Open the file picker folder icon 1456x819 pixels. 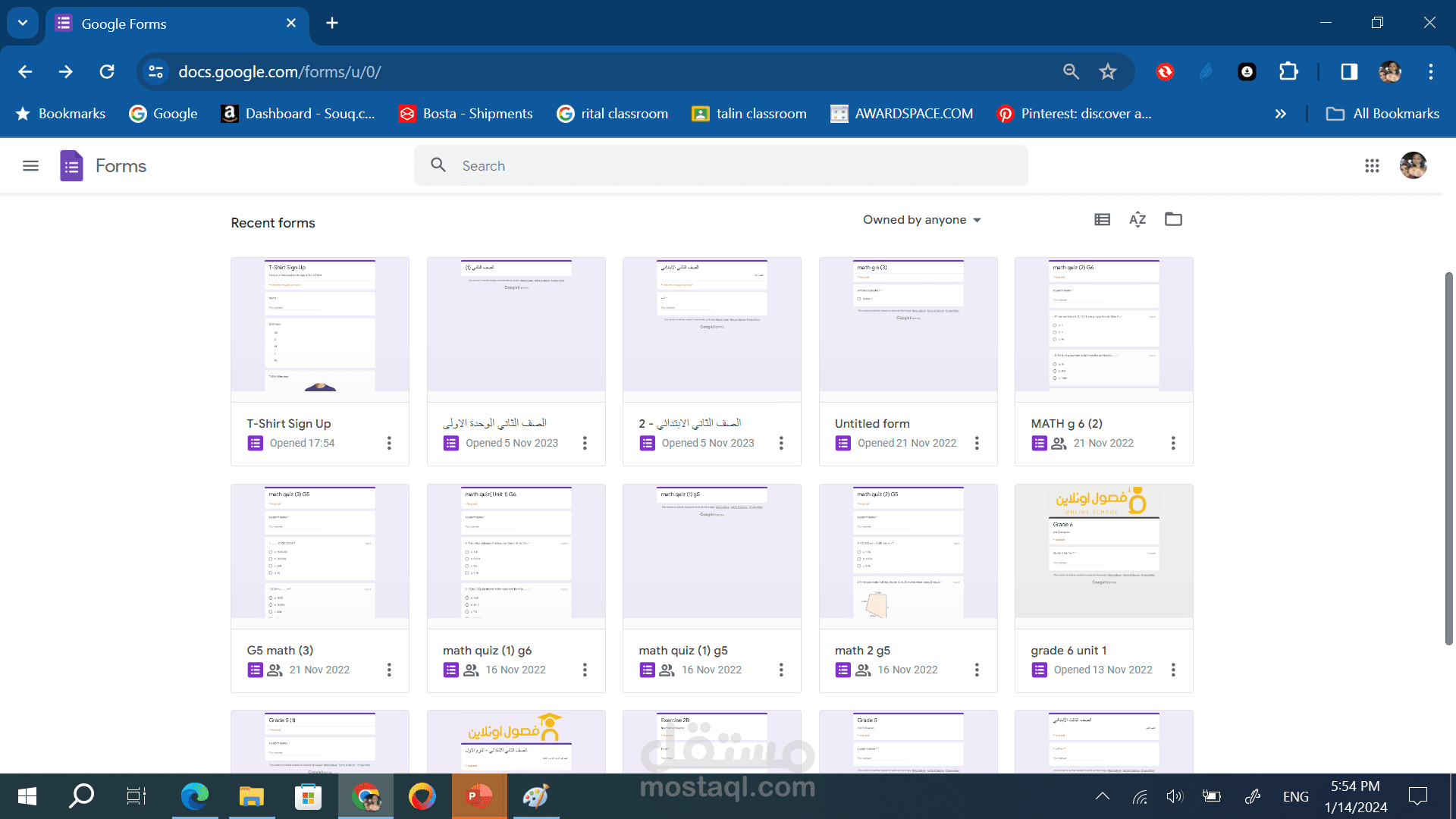(1173, 220)
